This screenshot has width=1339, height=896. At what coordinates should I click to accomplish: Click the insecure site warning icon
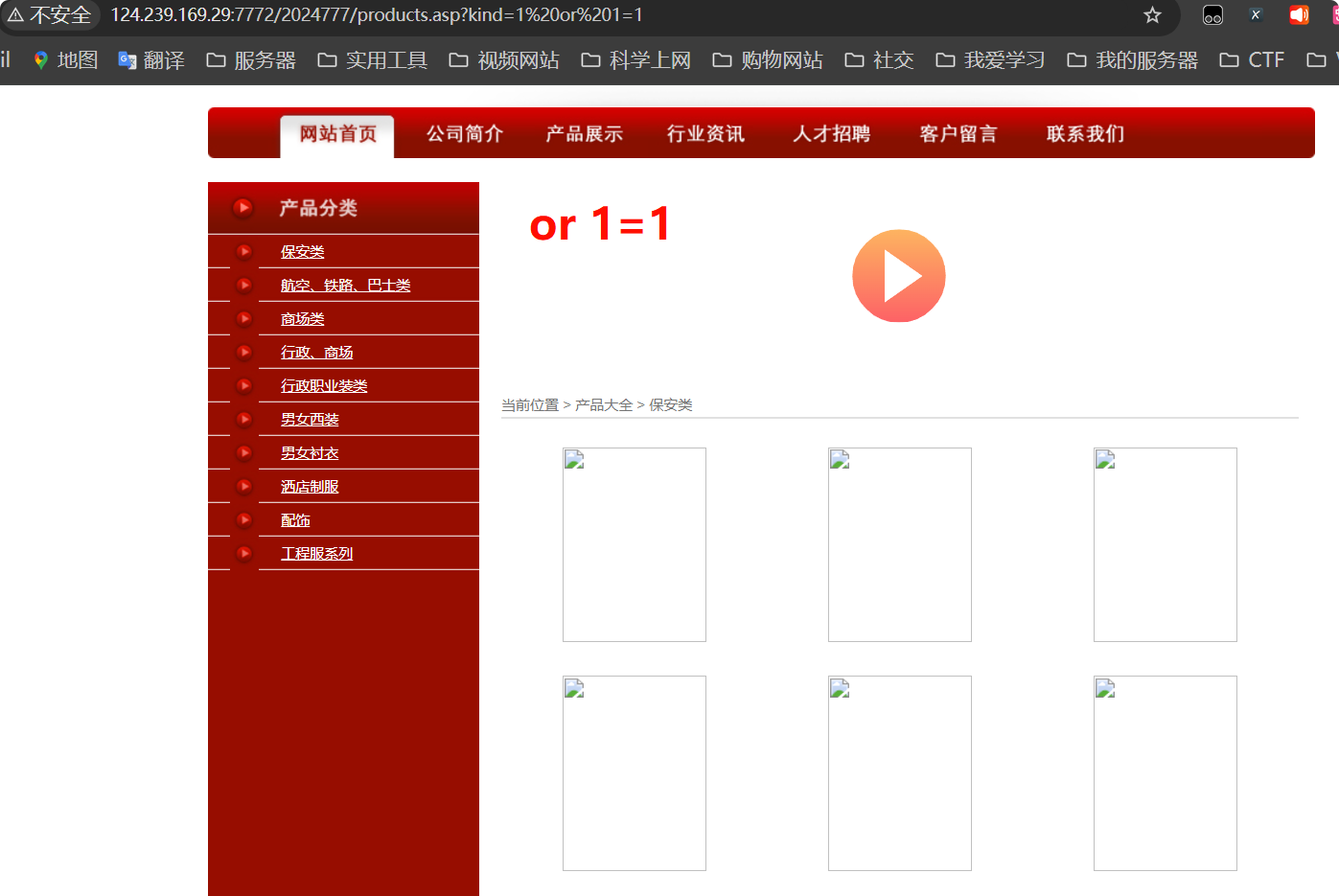16,15
